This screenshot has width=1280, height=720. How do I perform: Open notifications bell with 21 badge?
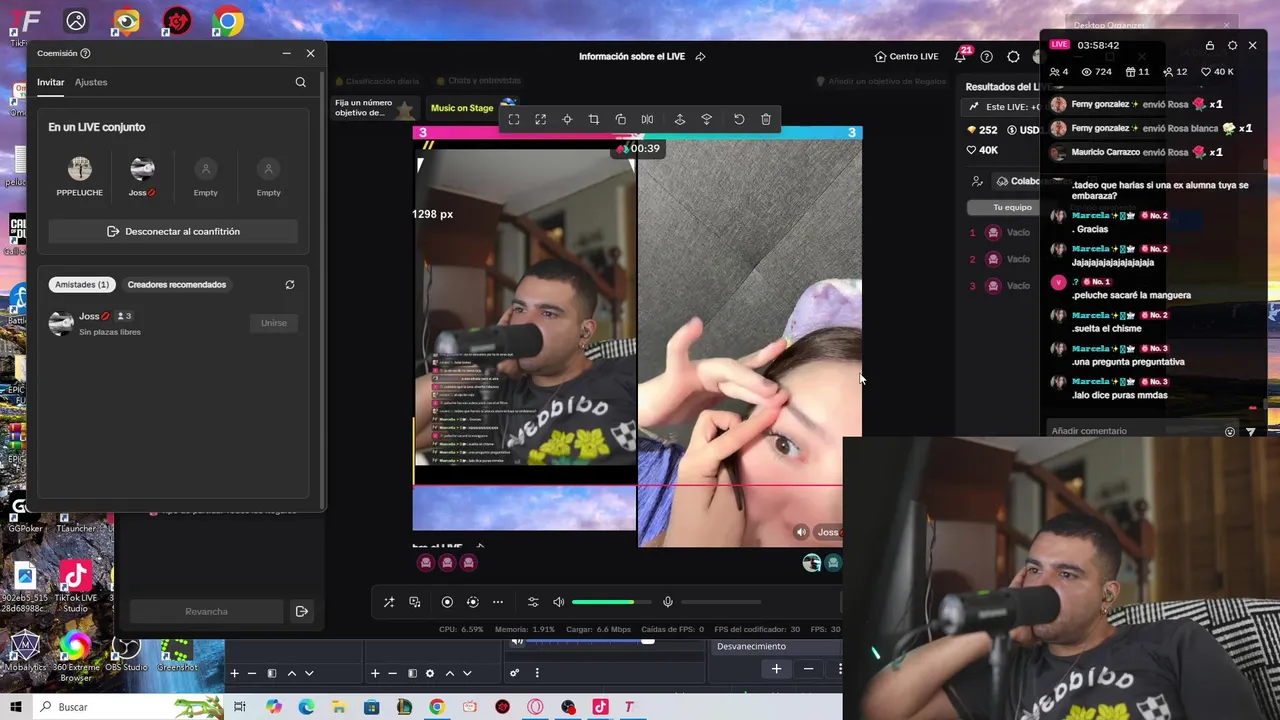click(961, 56)
